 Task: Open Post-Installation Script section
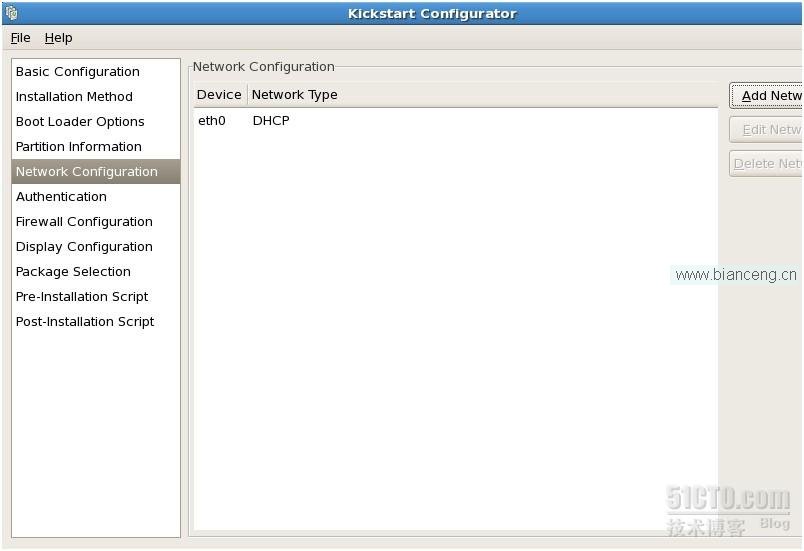(96, 322)
